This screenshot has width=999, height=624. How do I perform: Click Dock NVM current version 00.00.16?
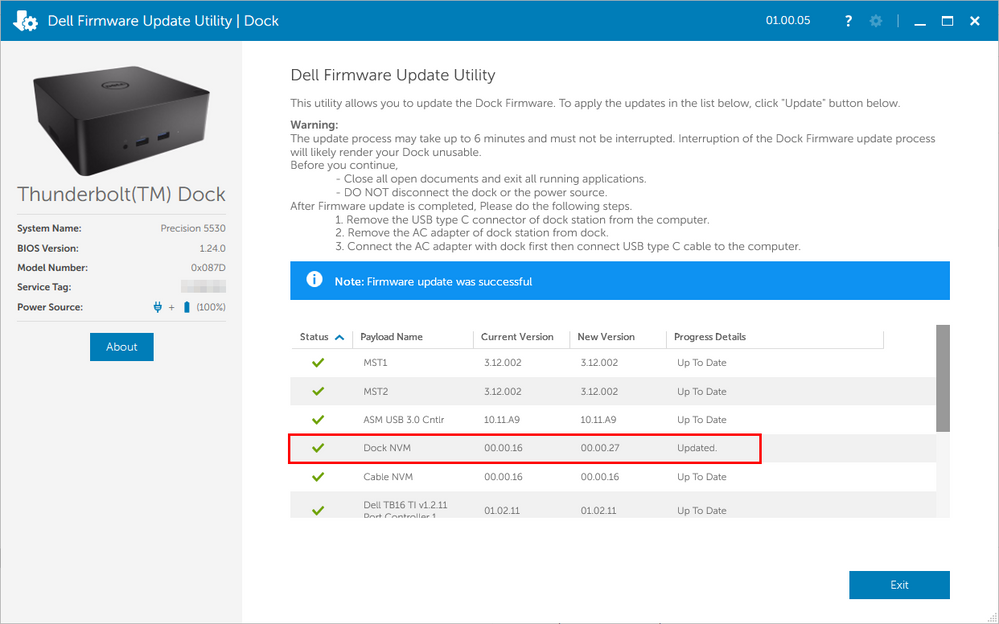(x=503, y=448)
